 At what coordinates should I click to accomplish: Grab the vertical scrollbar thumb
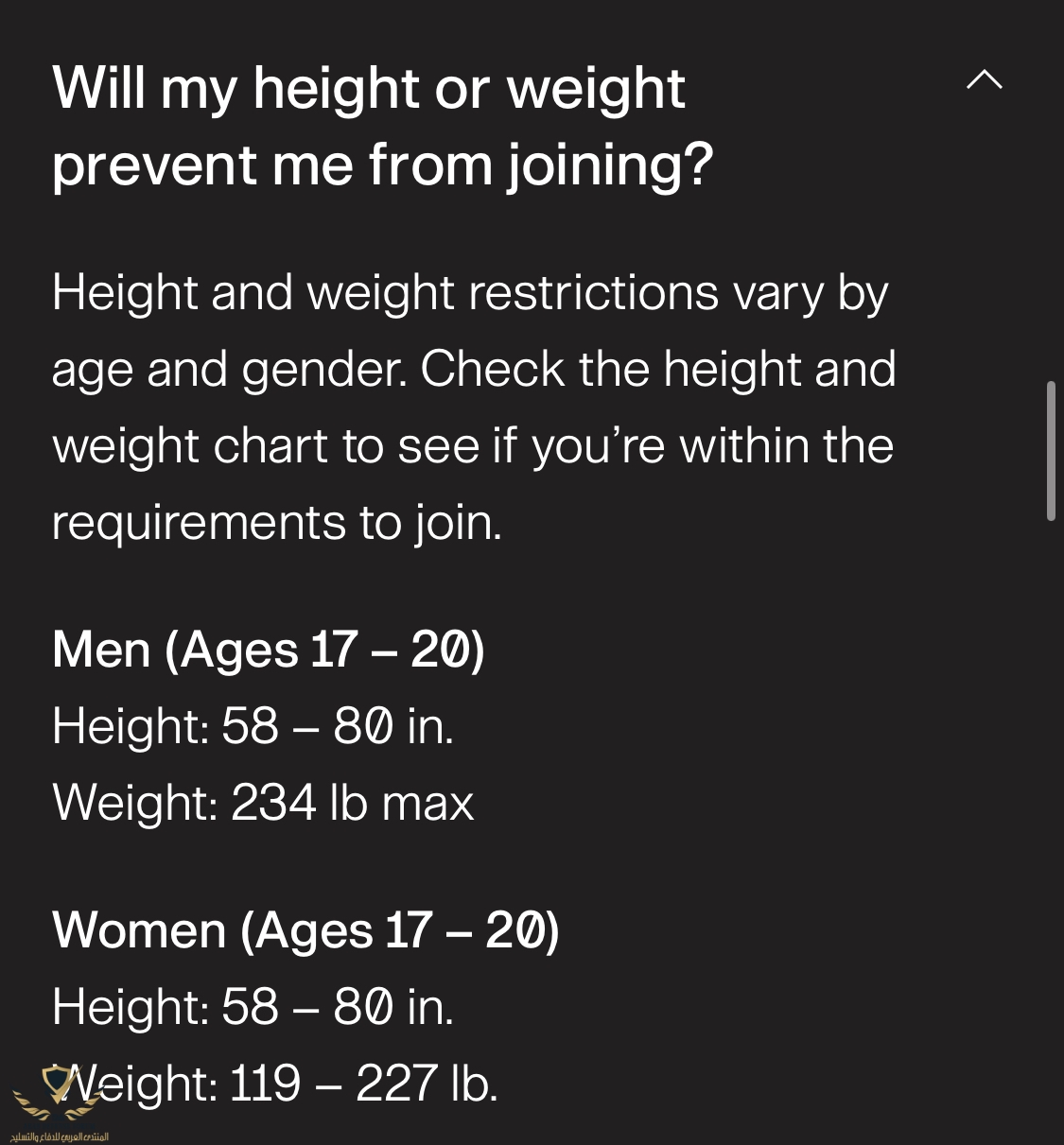(x=1050, y=450)
